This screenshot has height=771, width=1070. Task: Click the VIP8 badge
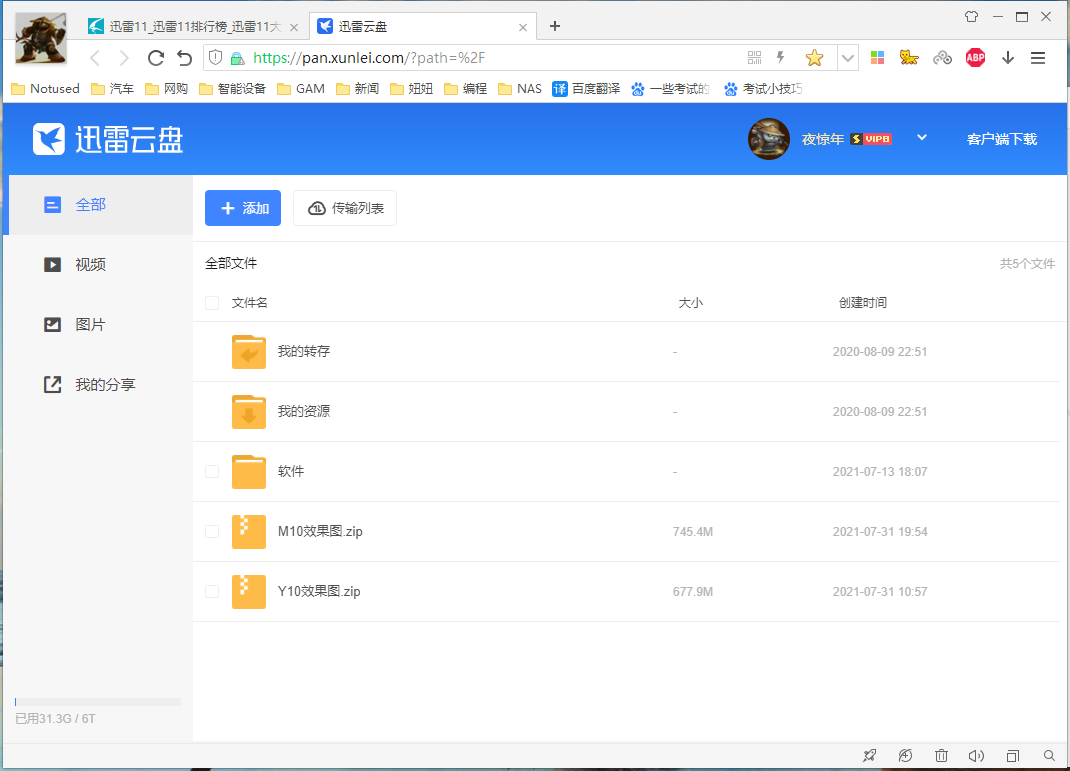coord(871,139)
